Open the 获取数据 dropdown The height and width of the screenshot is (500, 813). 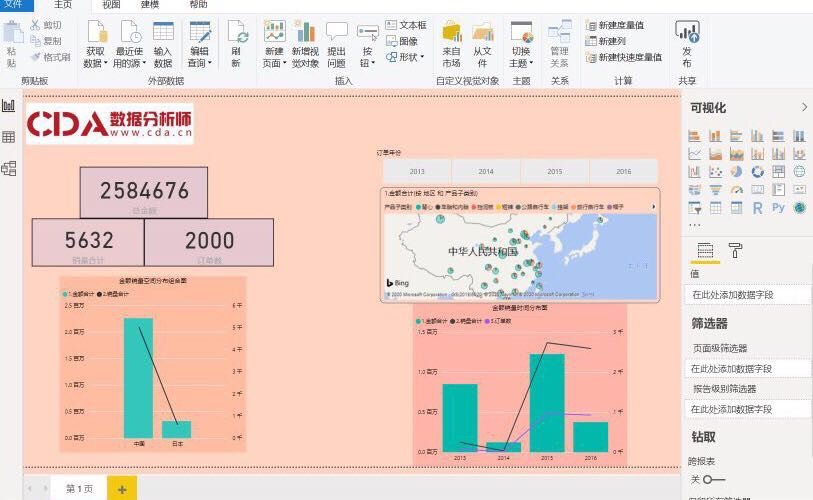95,44
